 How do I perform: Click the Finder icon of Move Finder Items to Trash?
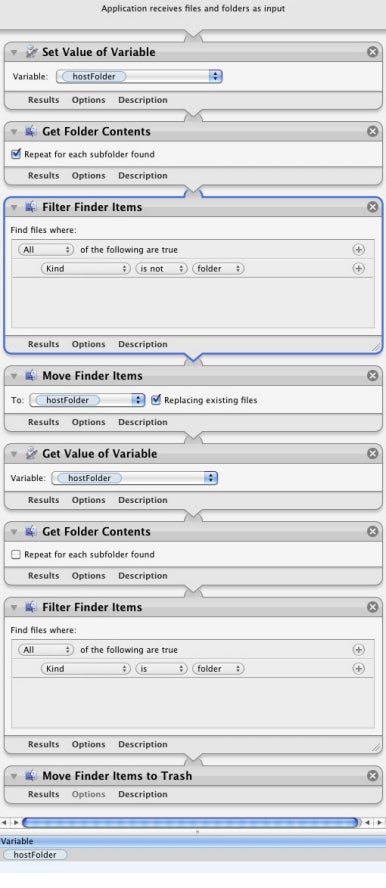(x=32, y=776)
